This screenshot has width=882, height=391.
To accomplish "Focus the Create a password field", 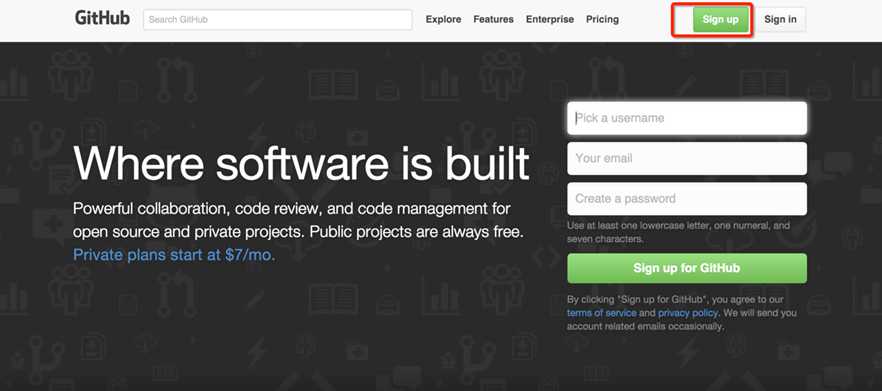I will (x=687, y=199).
